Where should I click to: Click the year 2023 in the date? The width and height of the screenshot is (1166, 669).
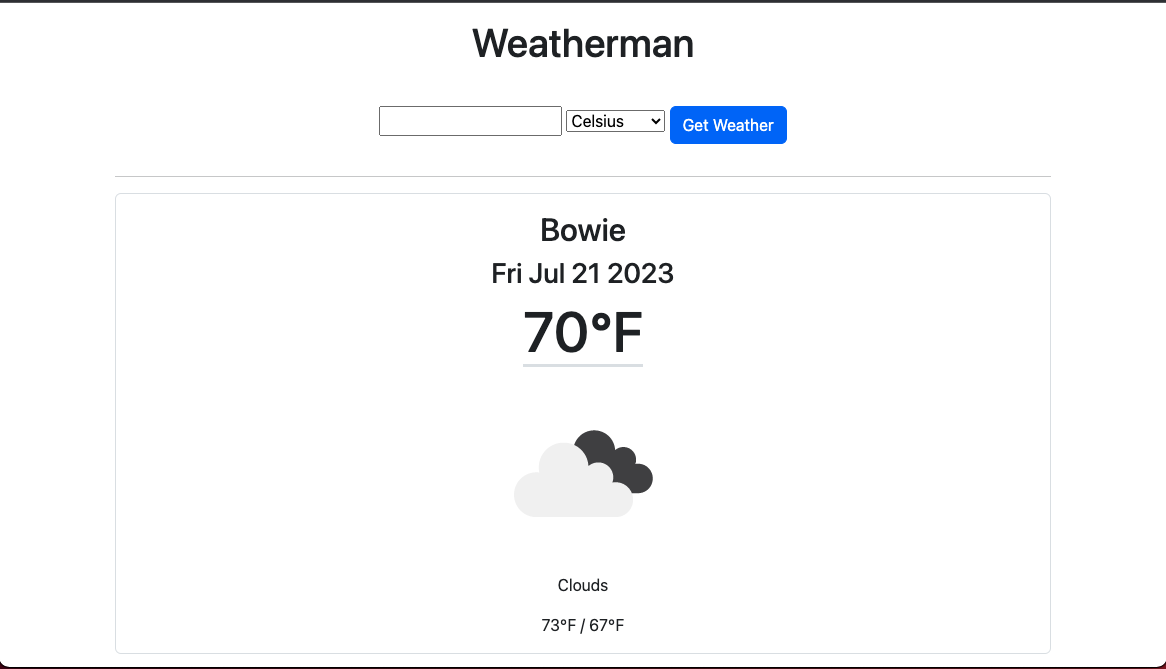[640, 274]
